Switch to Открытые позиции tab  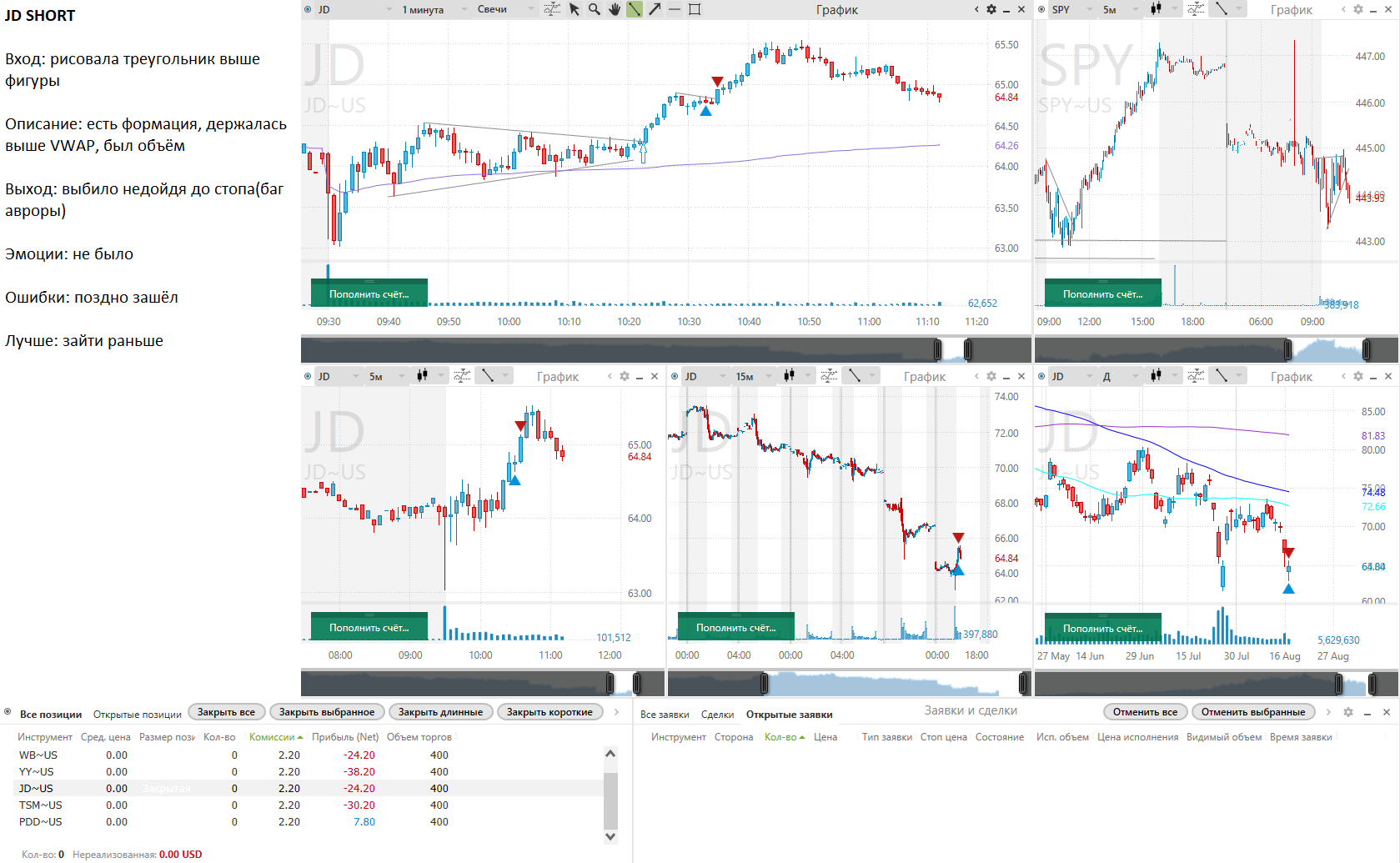click(x=137, y=715)
